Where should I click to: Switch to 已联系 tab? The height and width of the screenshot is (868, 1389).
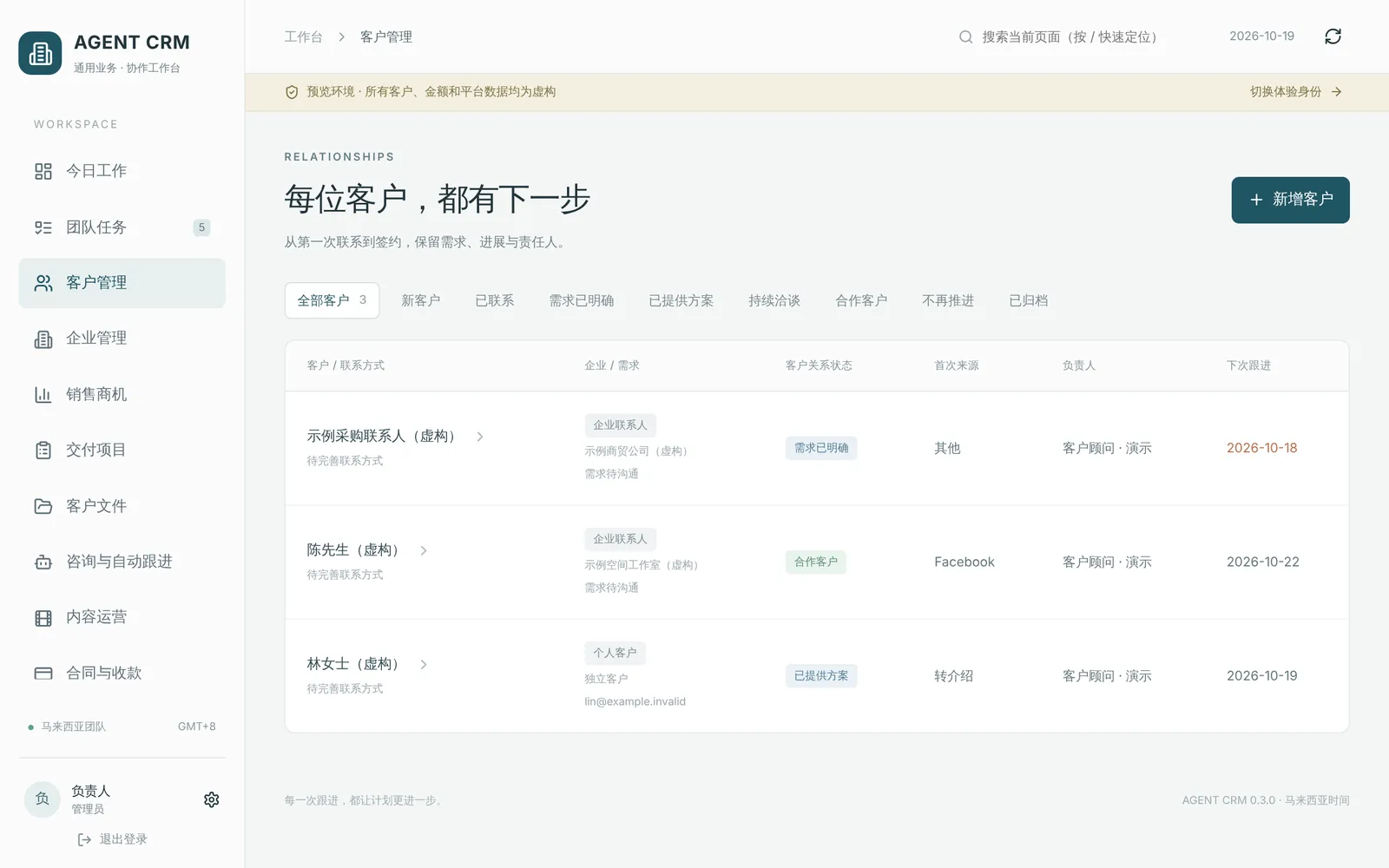(x=494, y=300)
